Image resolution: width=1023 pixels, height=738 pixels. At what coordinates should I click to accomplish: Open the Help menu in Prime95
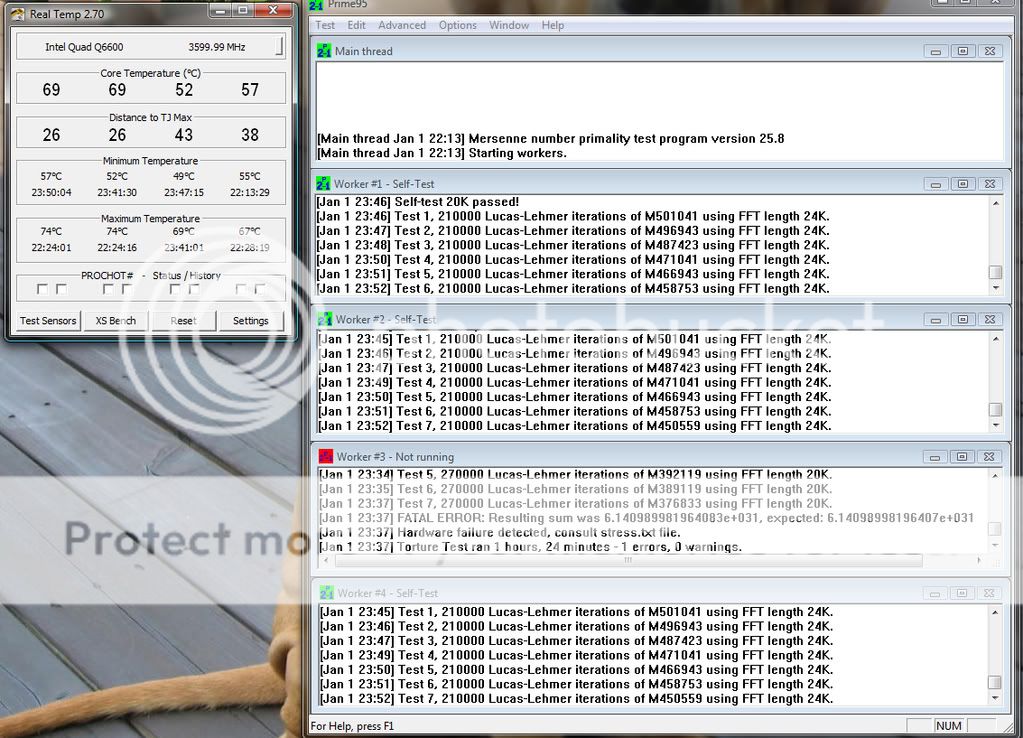pos(553,25)
